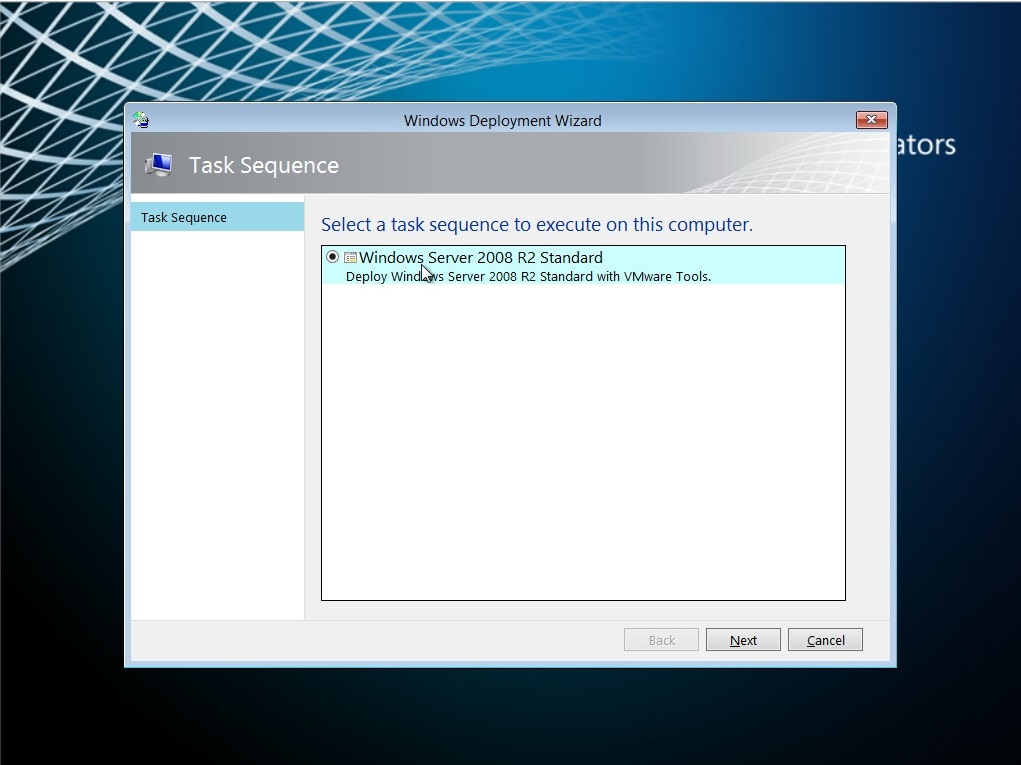Click the Next button
The height and width of the screenshot is (765, 1021).
click(x=743, y=640)
